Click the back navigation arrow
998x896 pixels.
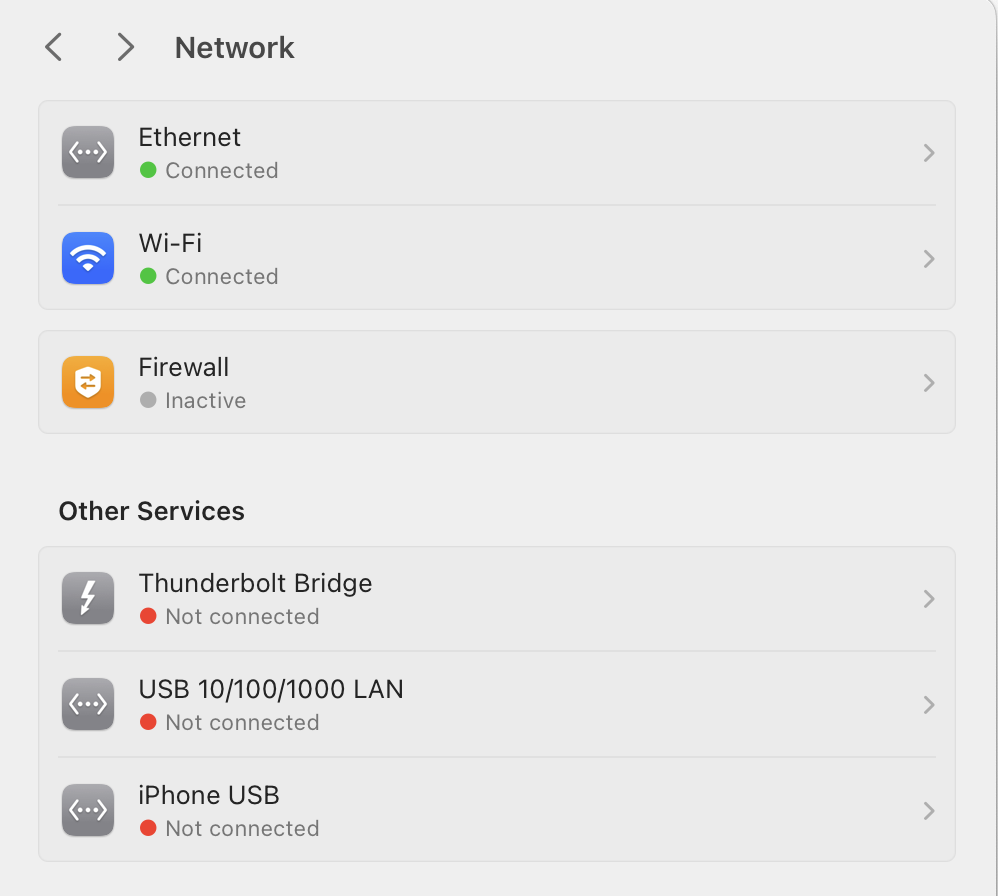pyautogui.click(x=53, y=47)
